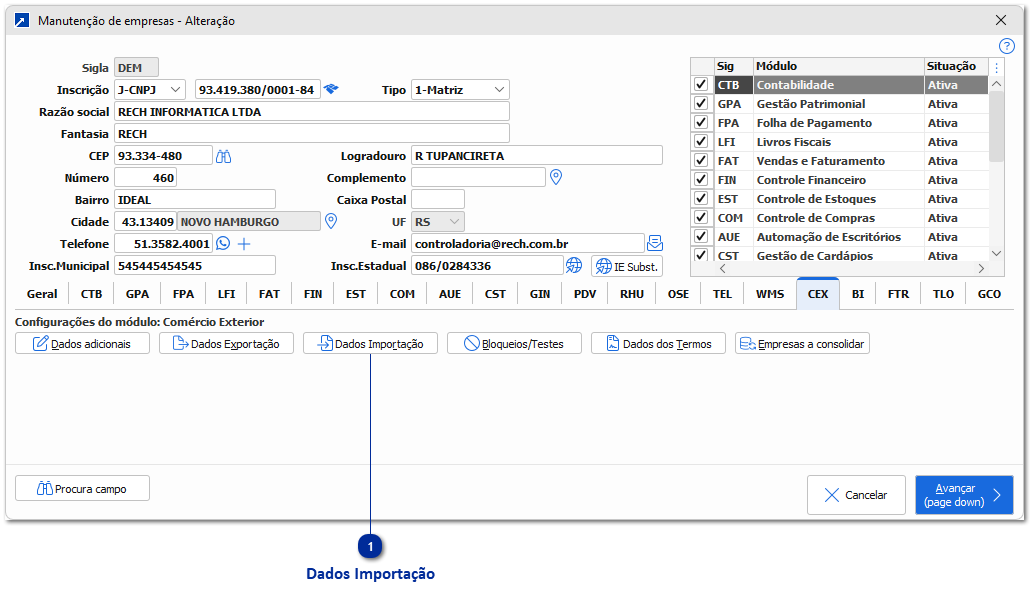Viewport: 1033px width, 600px height.
Task: Click the Fantasia input field
Action: [x=312, y=134]
